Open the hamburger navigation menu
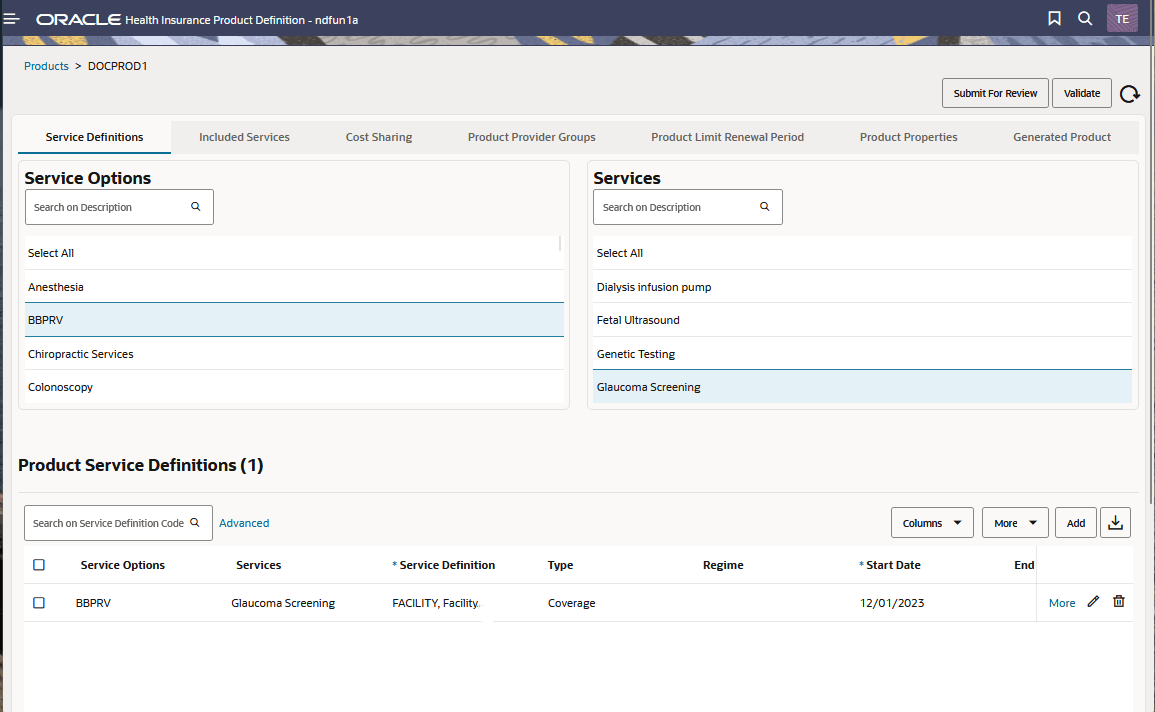Image resolution: width=1155 pixels, height=712 pixels. click(12, 19)
